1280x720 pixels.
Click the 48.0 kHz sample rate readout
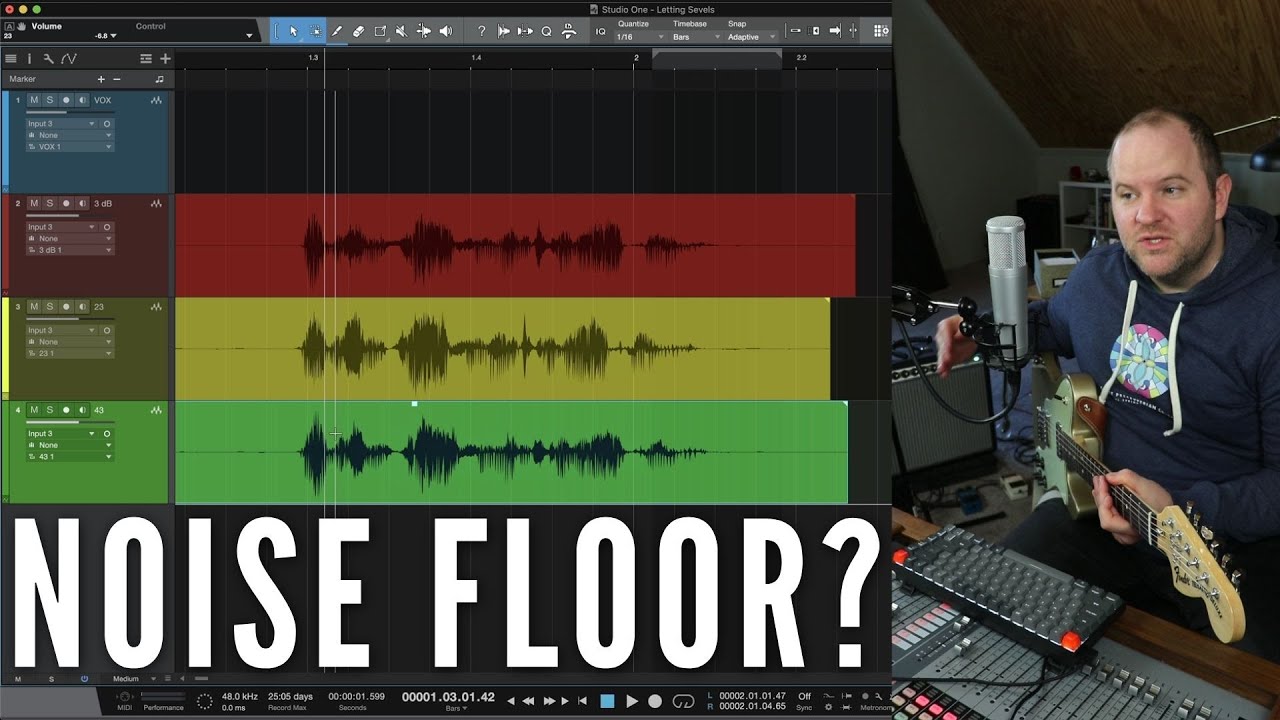239,696
